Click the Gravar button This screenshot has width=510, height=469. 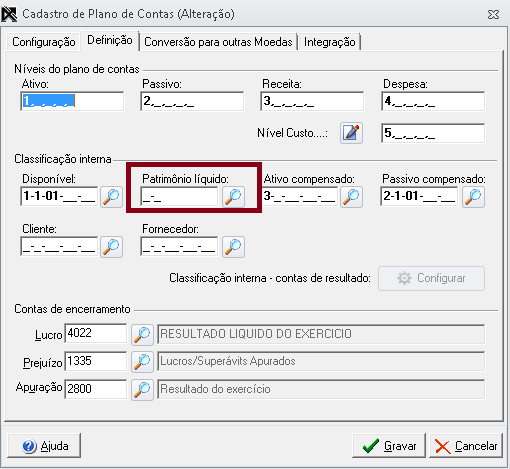[x=389, y=446]
